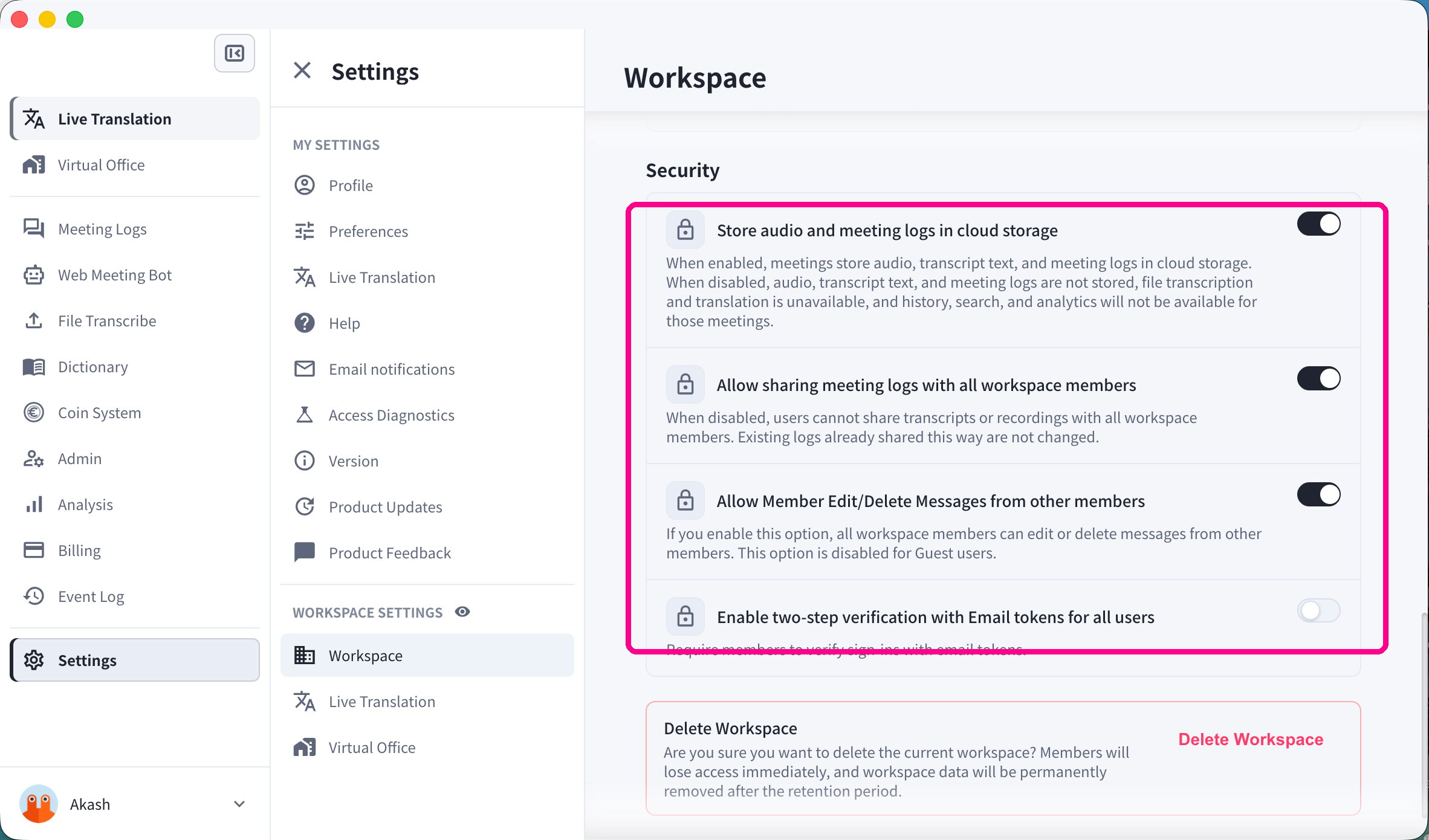
Task: Open Preferences settings page
Action: point(427,231)
